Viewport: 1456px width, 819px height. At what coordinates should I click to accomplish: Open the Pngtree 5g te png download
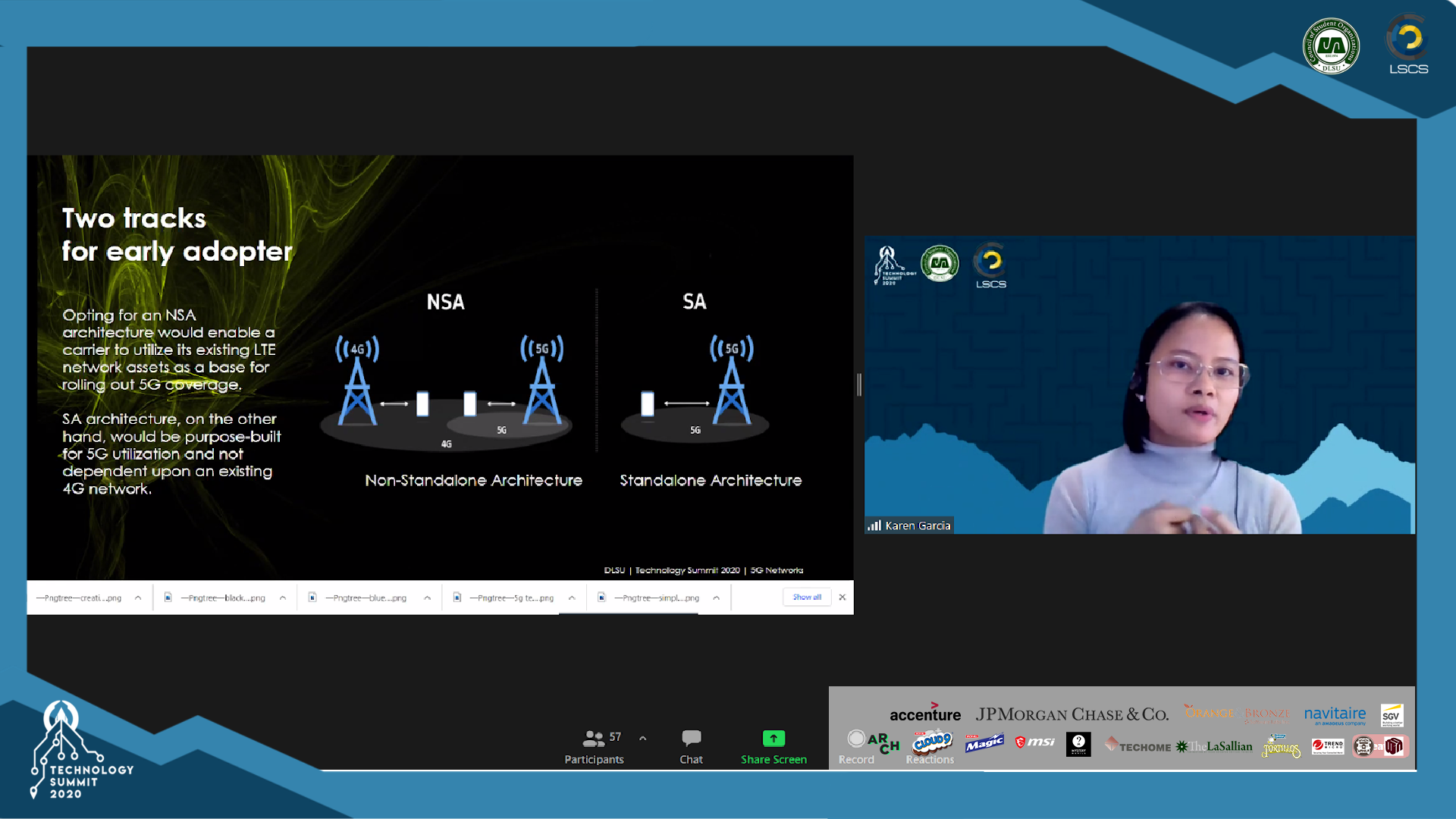[511, 598]
